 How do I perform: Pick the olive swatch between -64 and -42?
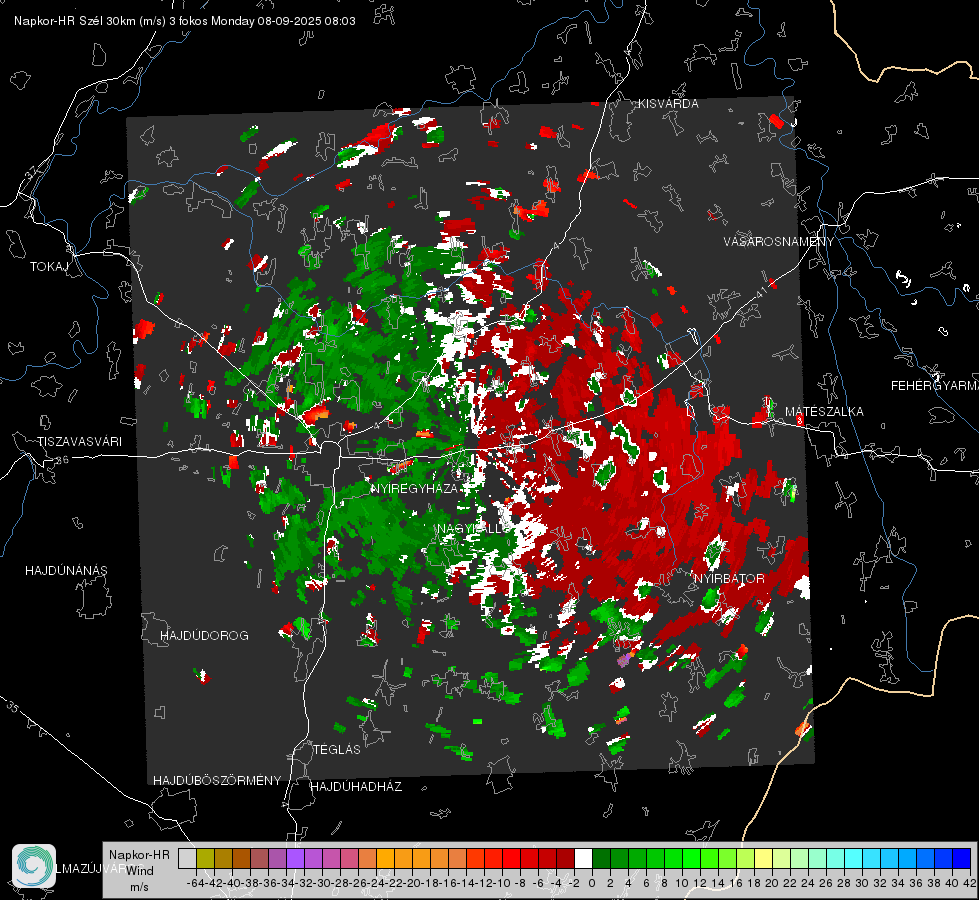205,859
